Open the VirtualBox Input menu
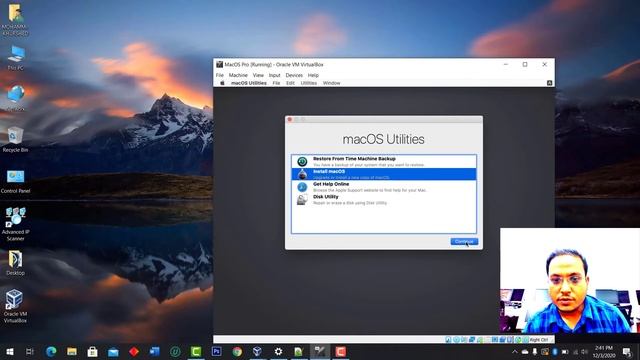This screenshot has width=640, height=360. click(274, 75)
